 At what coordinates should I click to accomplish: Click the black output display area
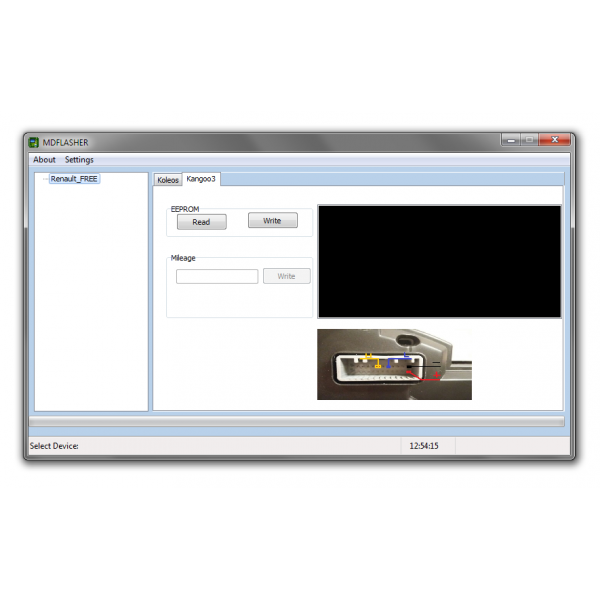point(439,261)
